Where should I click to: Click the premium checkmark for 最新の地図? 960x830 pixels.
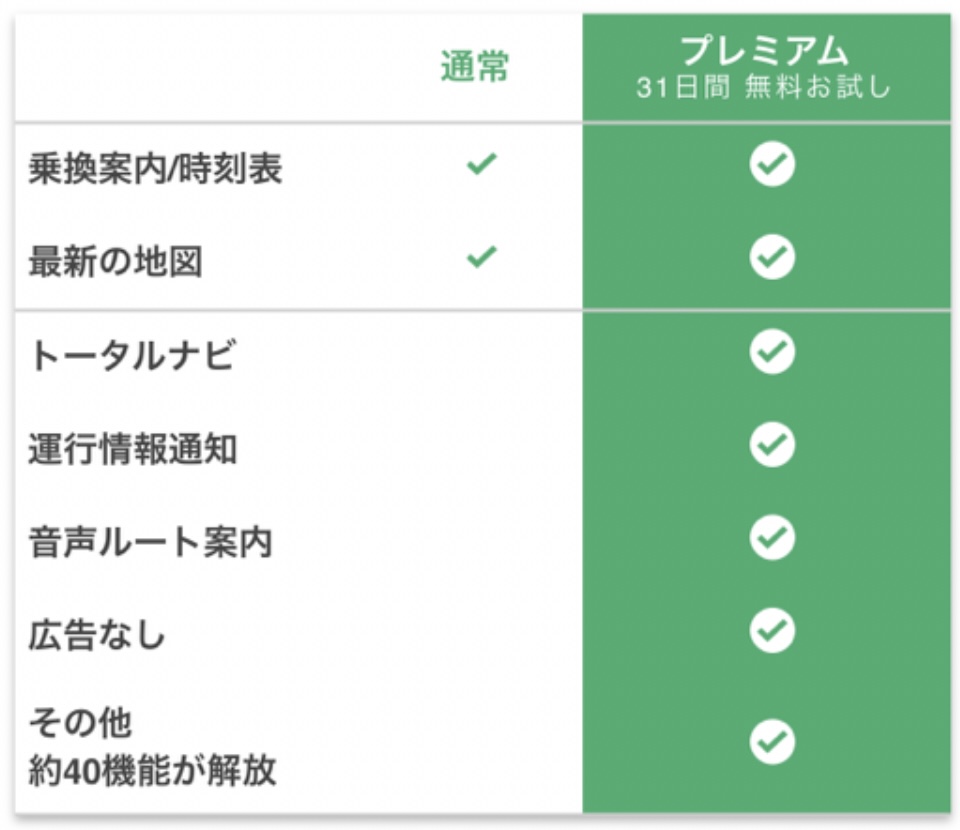tap(772, 256)
